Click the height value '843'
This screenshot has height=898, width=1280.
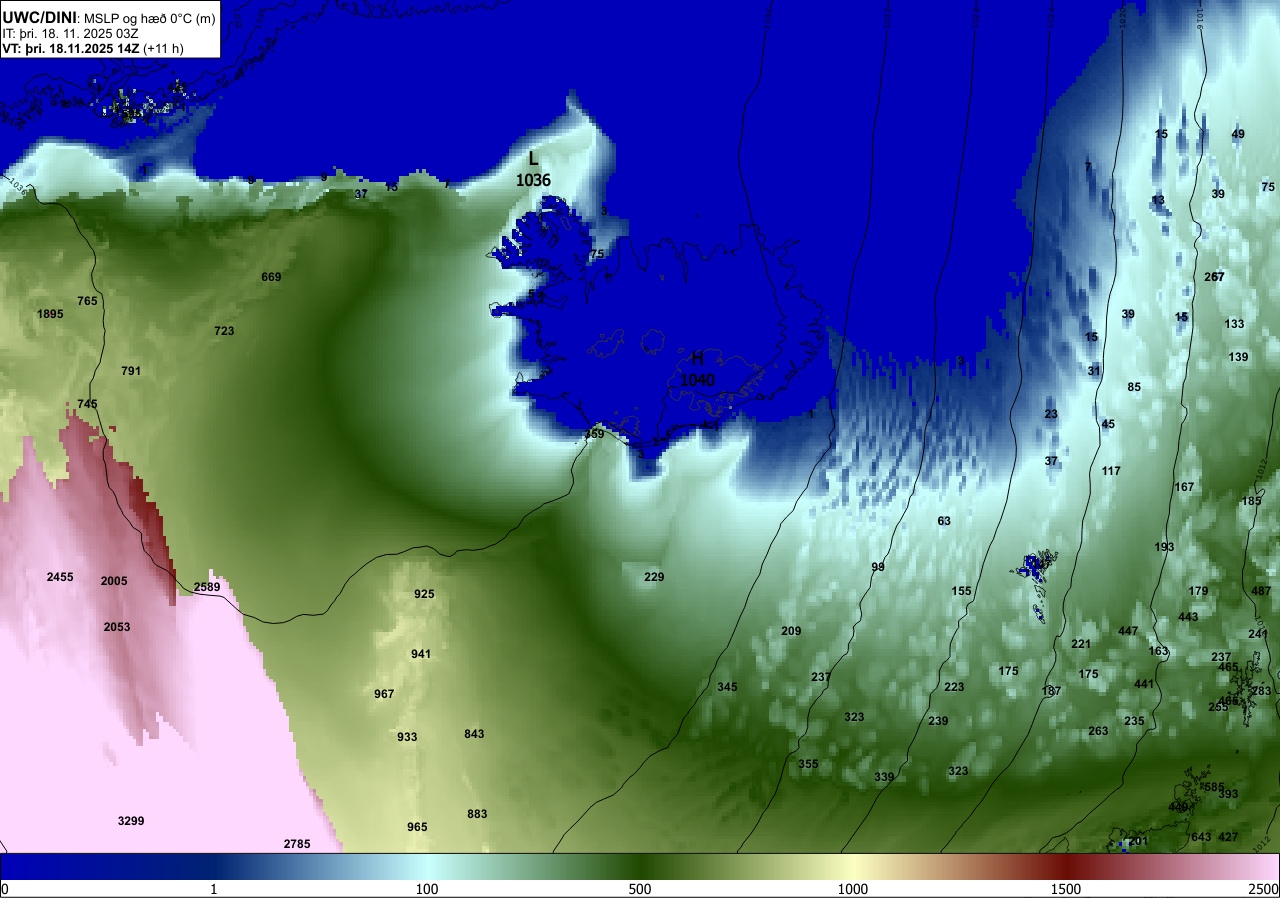pos(474,734)
